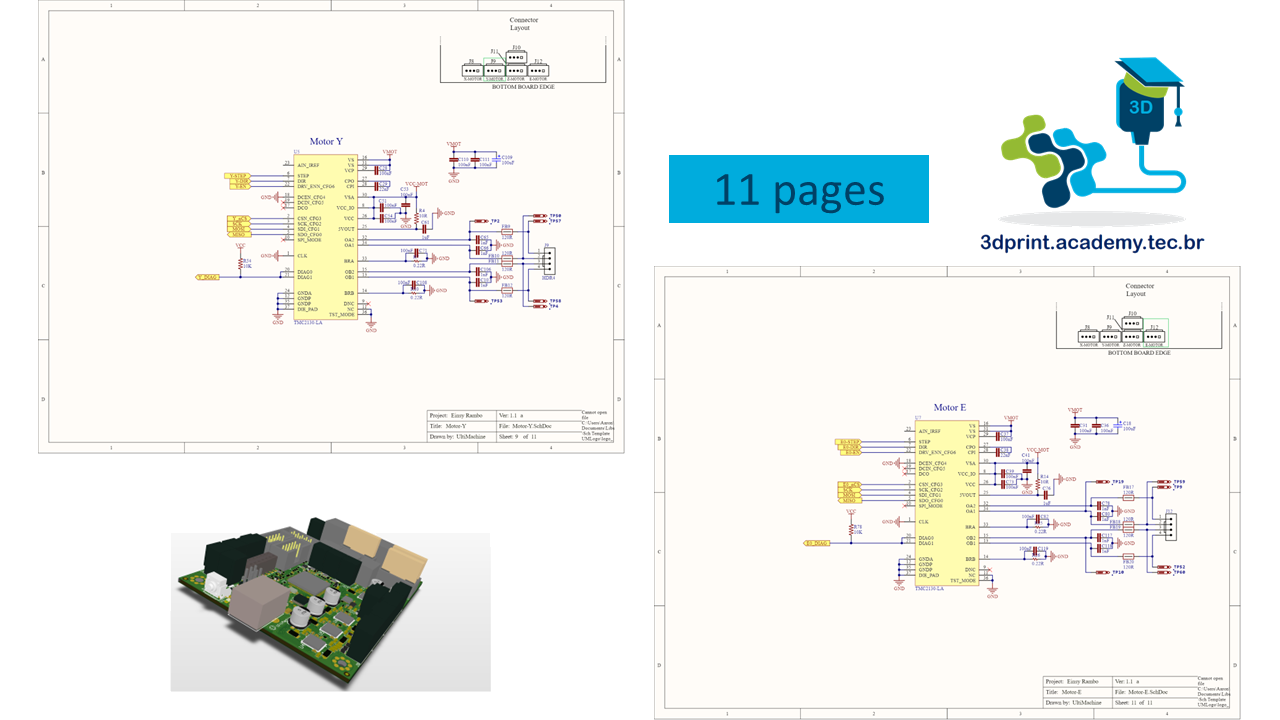The width and height of the screenshot is (1280, 720).
Task: Select the Y_DIAG port in Motor Y sheet
Action: tap(208, 276)
